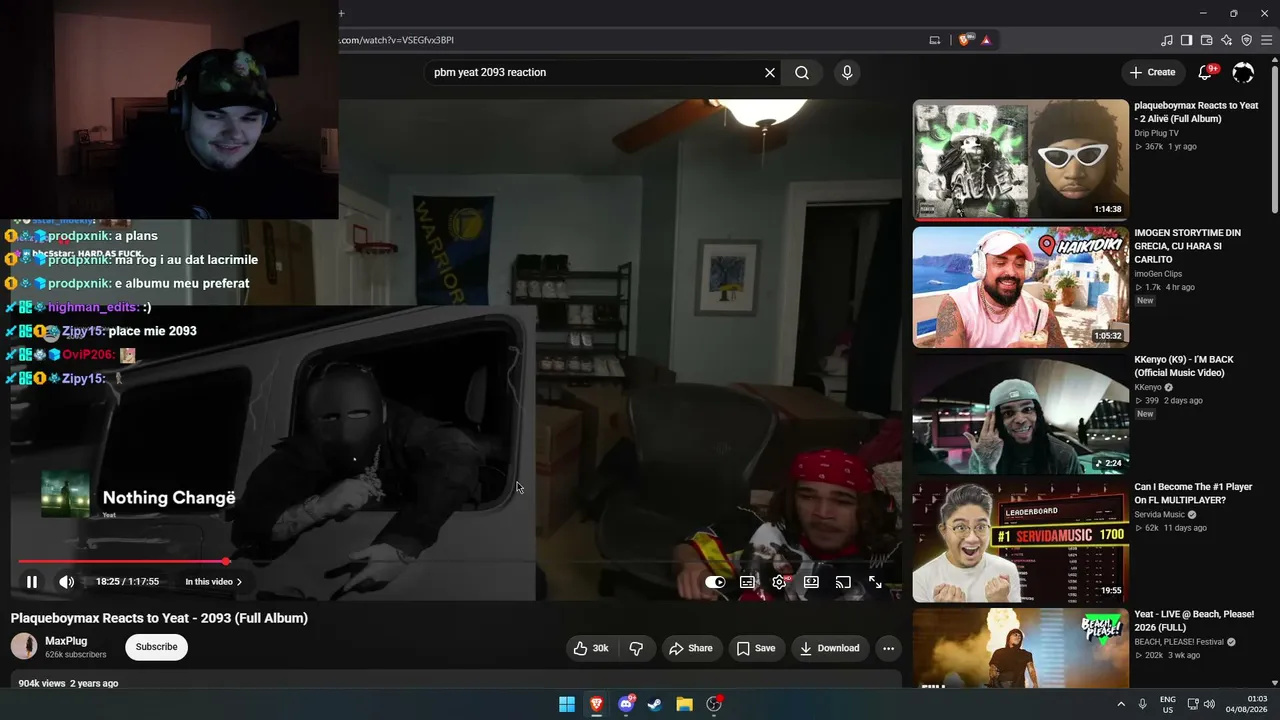Click the 'Nothing Changë' song title overlay
1280x720 pixels.
click(x=169, y=498)
